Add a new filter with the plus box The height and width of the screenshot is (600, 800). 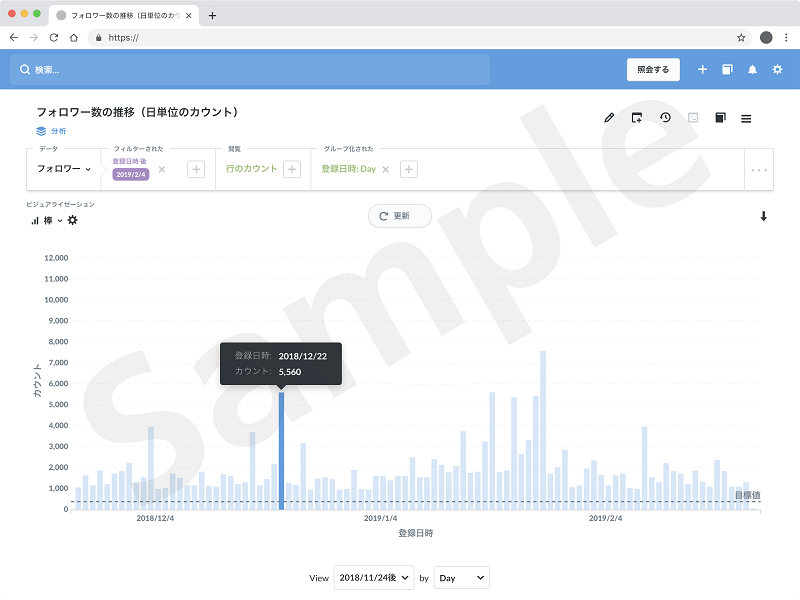coord(196,169)
